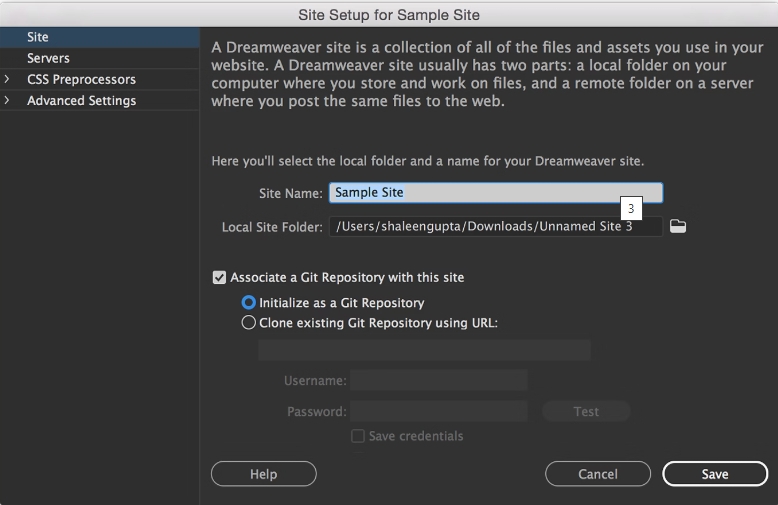Click the 'Local Site Folder:' label
This screenshot has width=778, height=505.
click(272, 227)
